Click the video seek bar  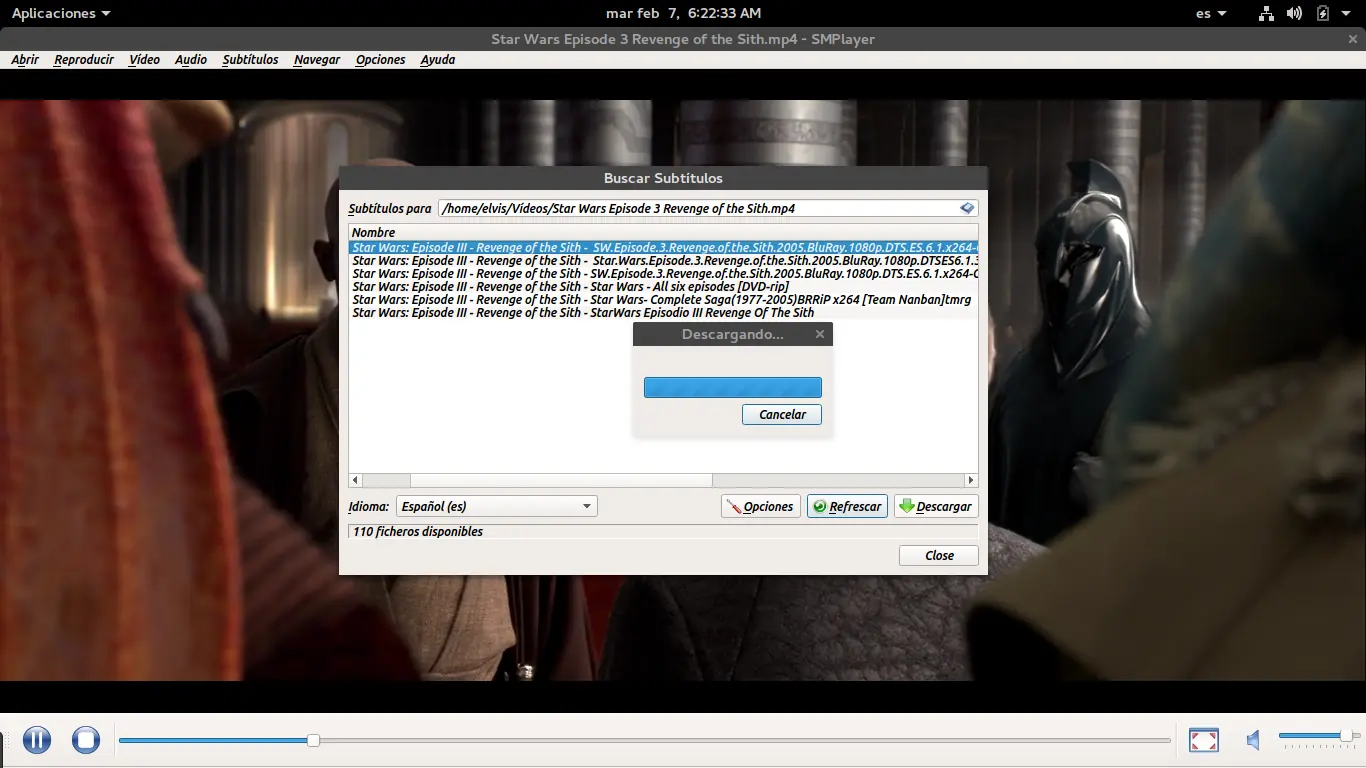pyautogui.click(x=644, y=740)
